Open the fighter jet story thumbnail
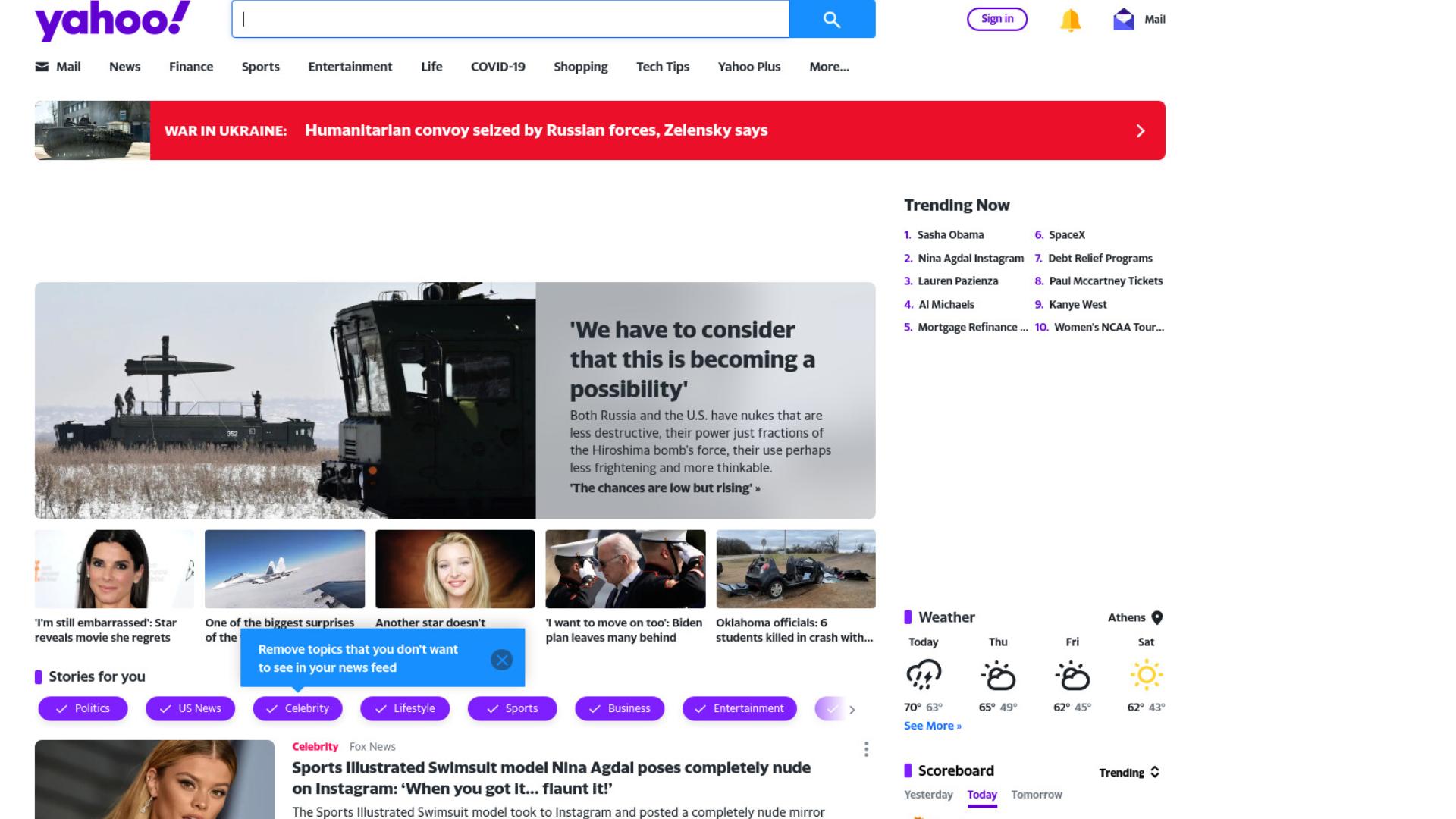The width and height of the screenshot is (1456, 819). [x=284, y=569]
